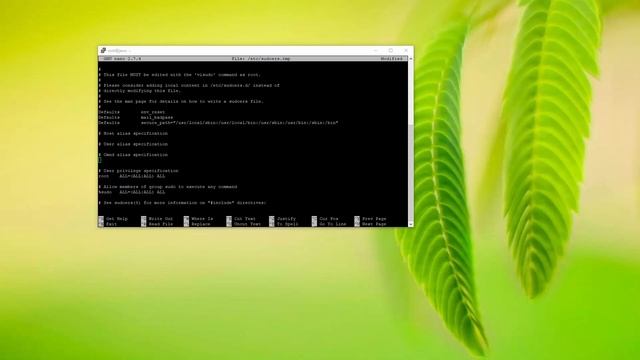
Task: Click the terminal vertical scrollbar thumb
Action: [411, 173]
